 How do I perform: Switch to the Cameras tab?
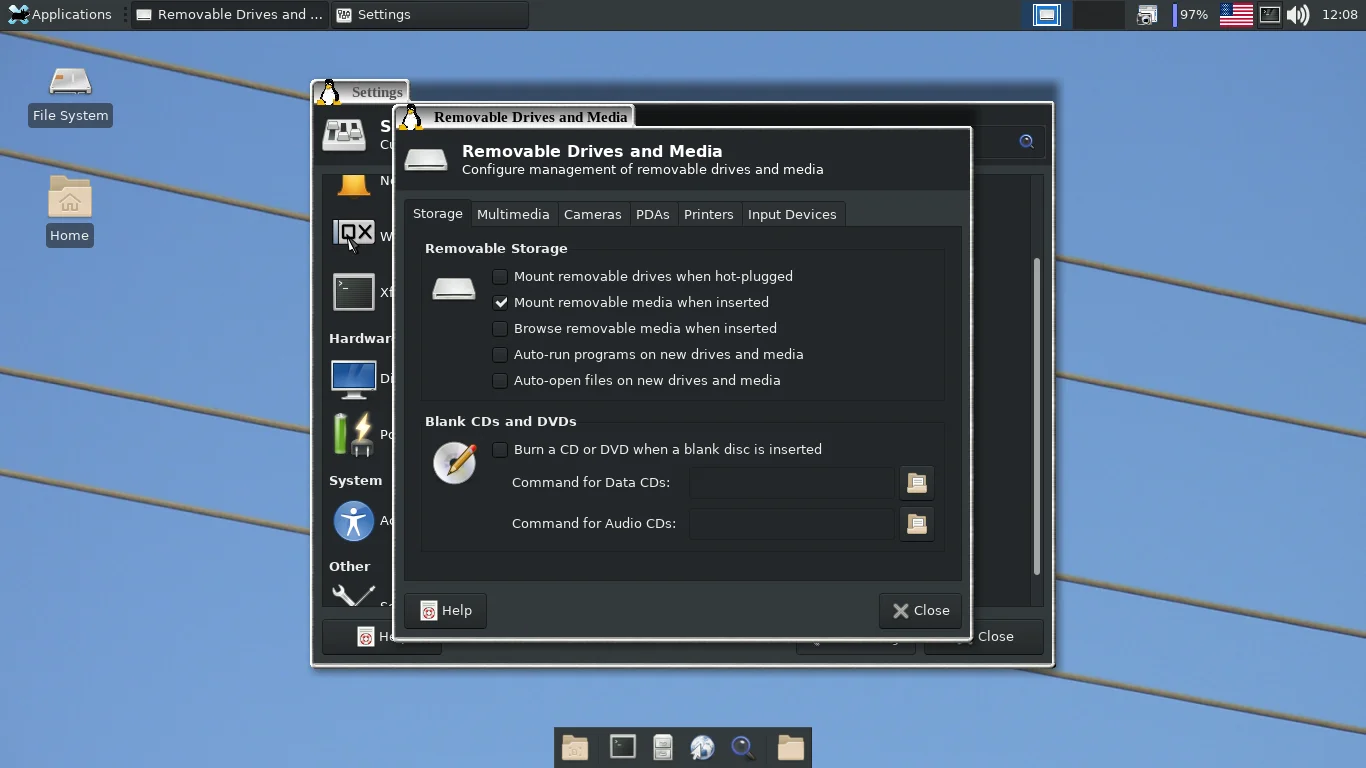(592, 214)
